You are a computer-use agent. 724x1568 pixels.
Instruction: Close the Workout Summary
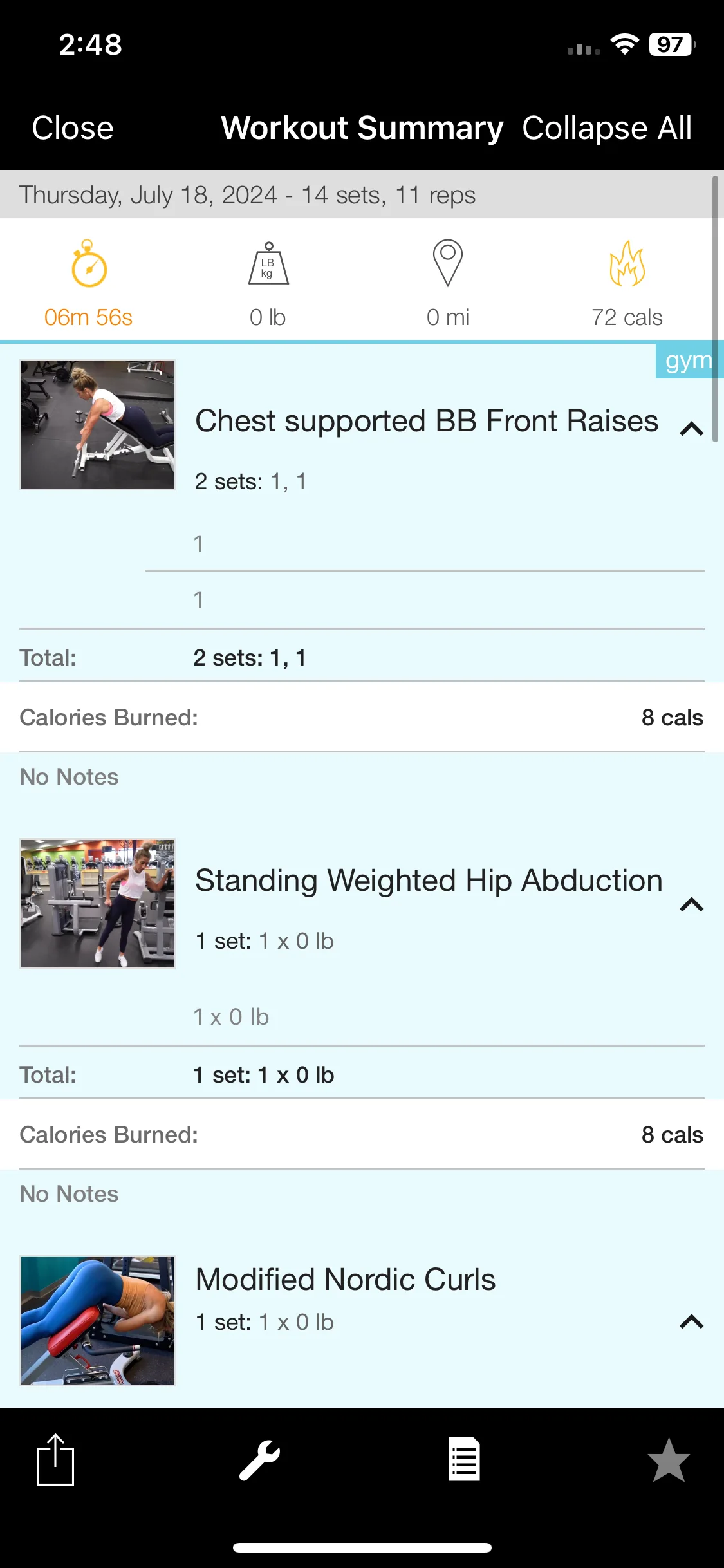pos(73,127)
